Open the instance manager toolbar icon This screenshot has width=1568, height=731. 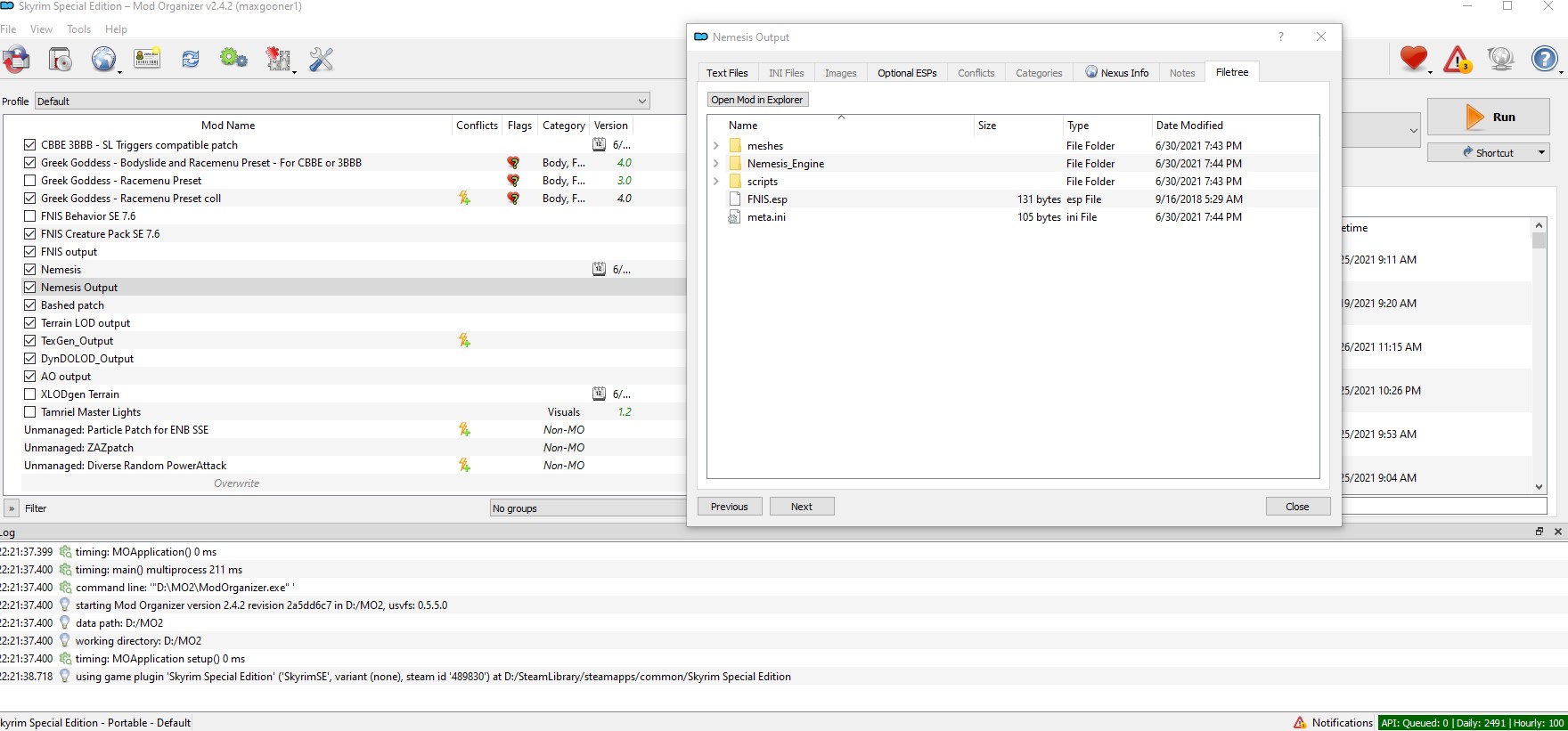(60, 60)
